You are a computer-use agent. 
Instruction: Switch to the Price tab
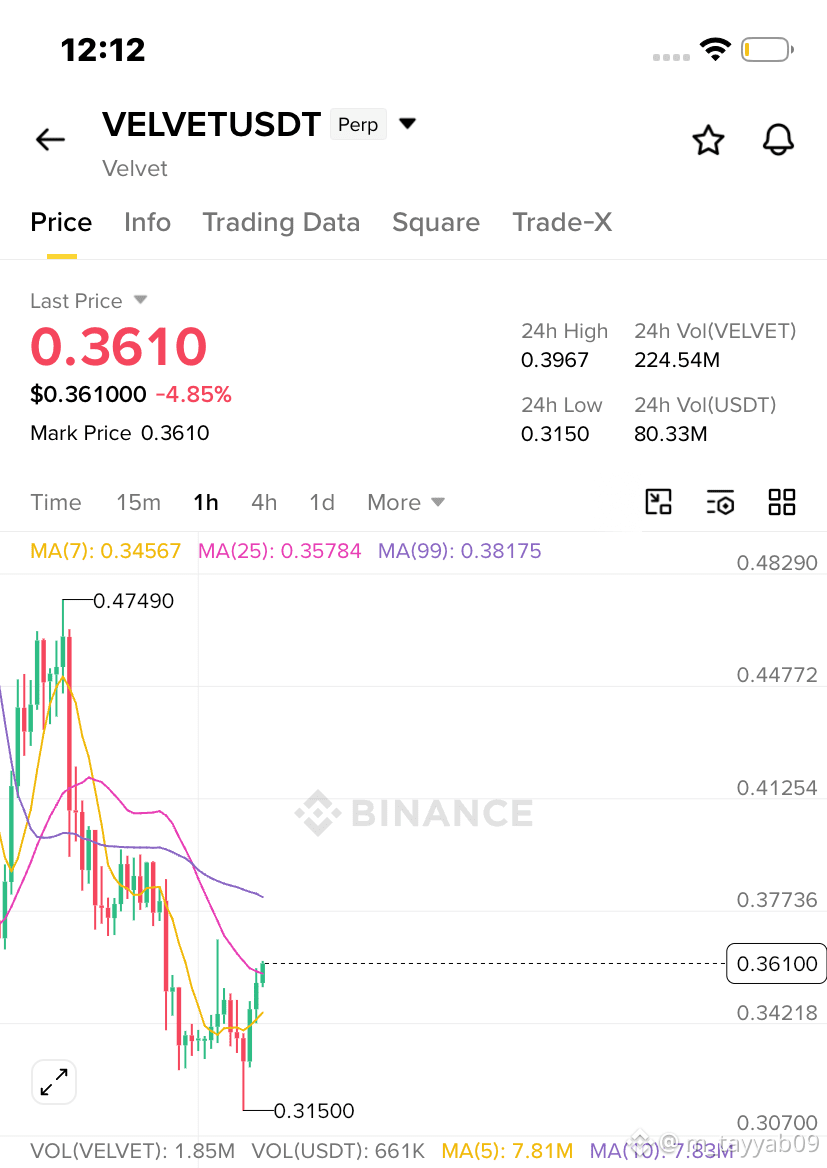point(61,222)
